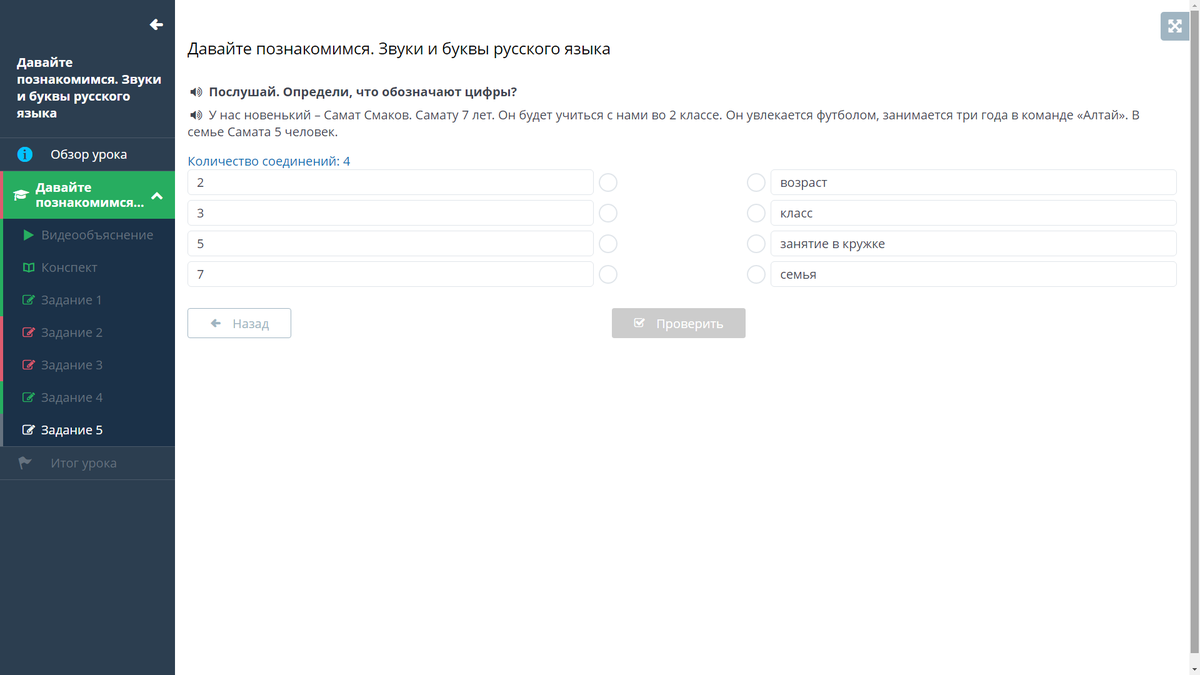This screenshot has height=675, width=1200.
Task: Click the back arrow in the sidebar
Action: (x=156, y=25)
